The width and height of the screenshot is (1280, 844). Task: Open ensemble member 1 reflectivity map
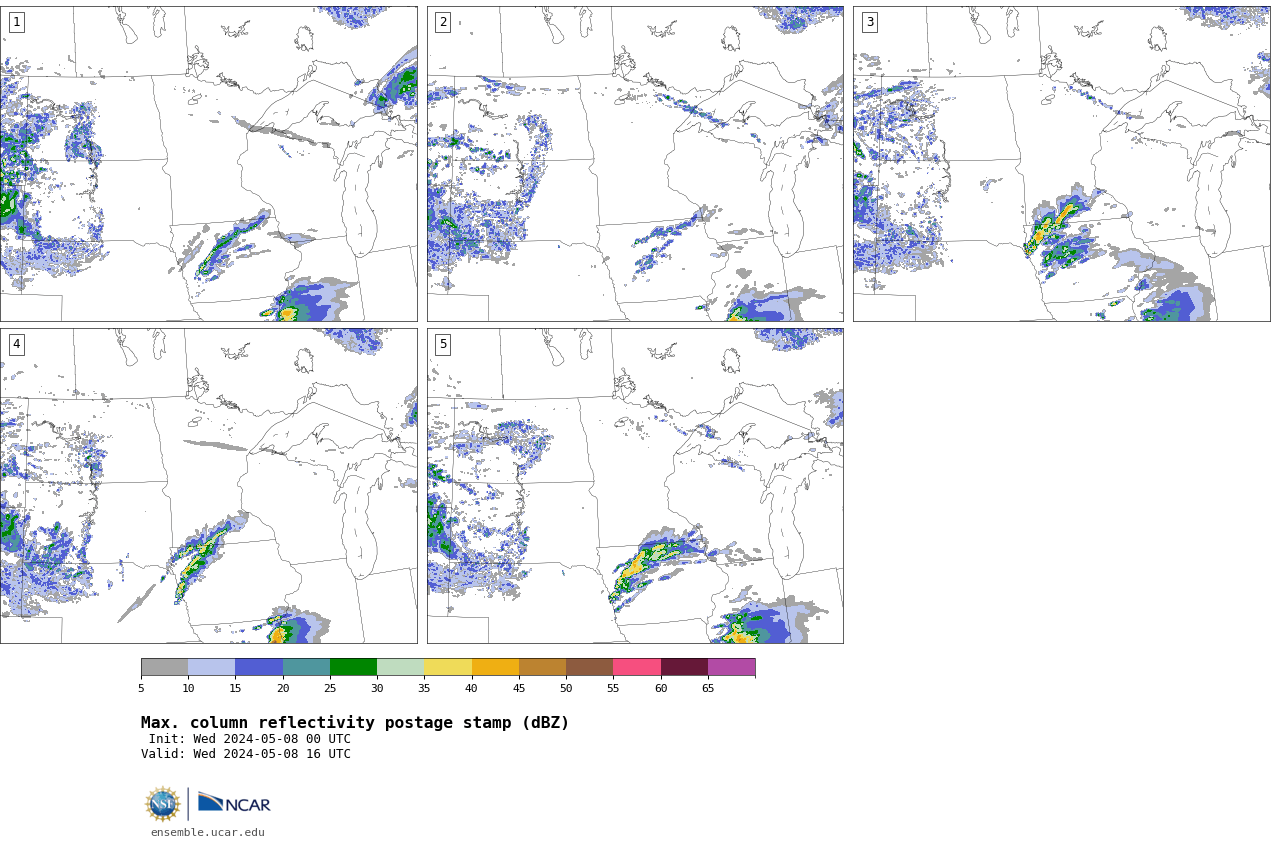209,164
